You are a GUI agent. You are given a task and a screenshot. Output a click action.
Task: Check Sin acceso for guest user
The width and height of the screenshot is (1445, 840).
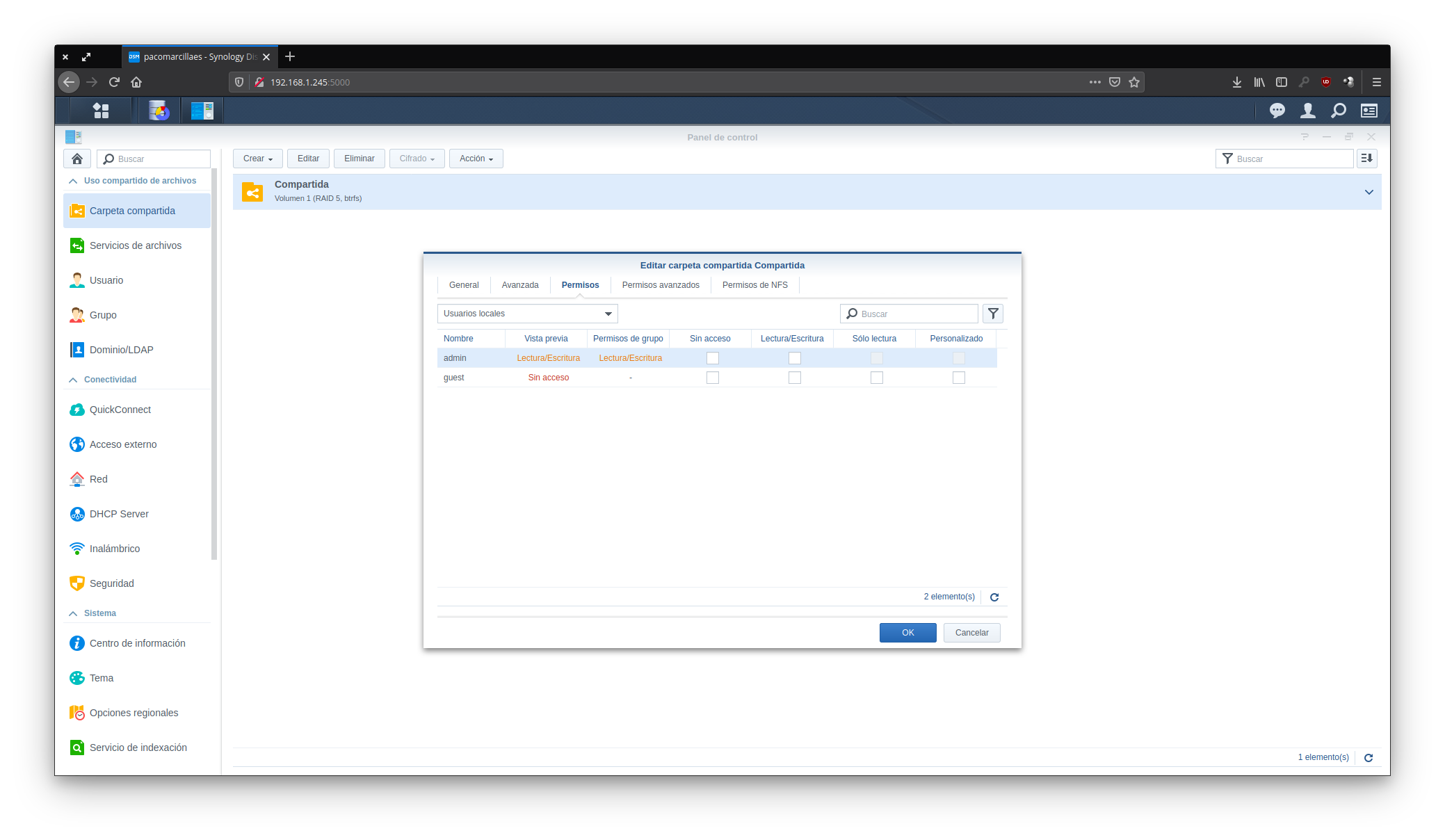[713, 378]
